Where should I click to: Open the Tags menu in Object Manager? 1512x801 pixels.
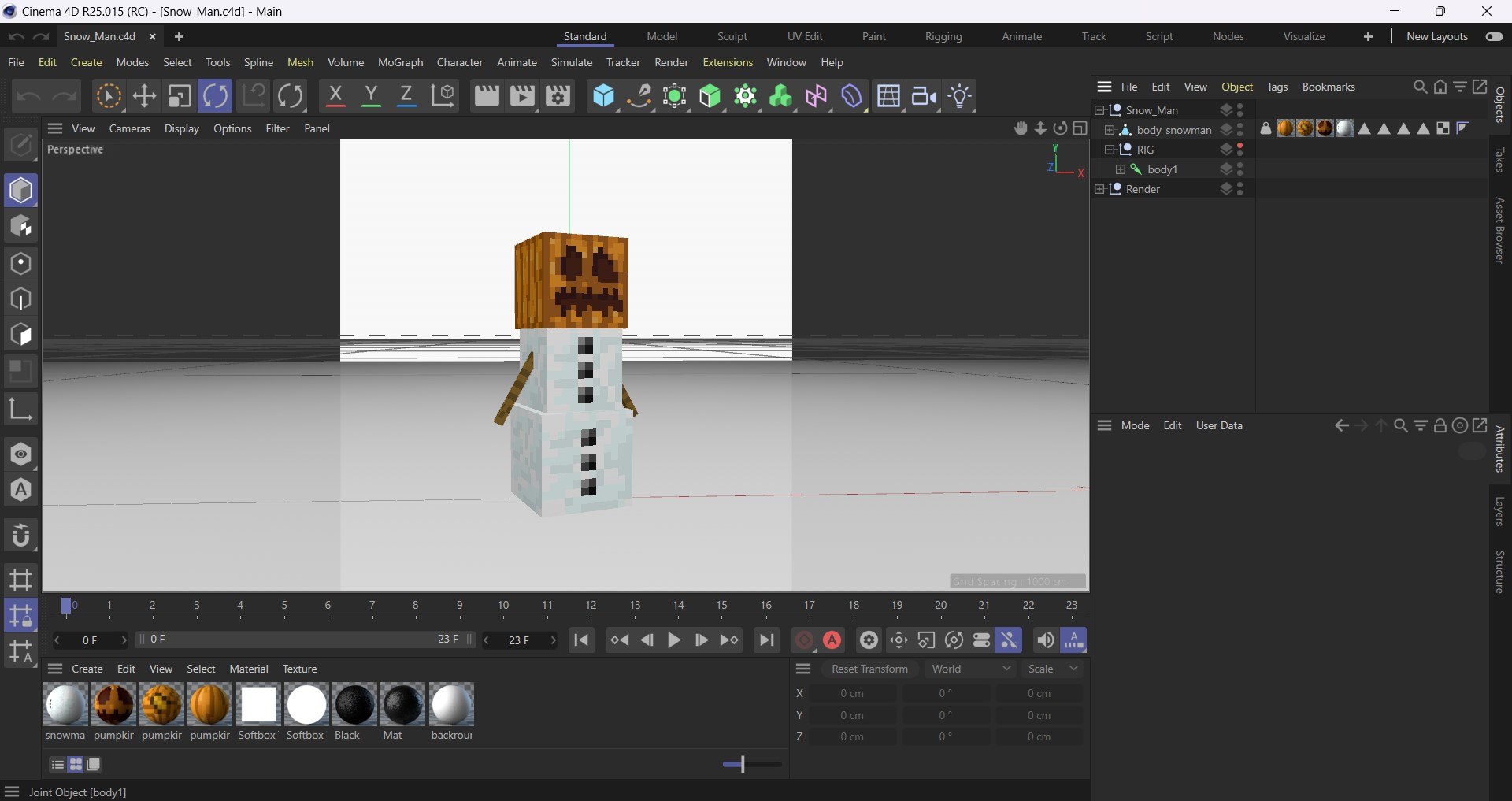[1277, 87]
